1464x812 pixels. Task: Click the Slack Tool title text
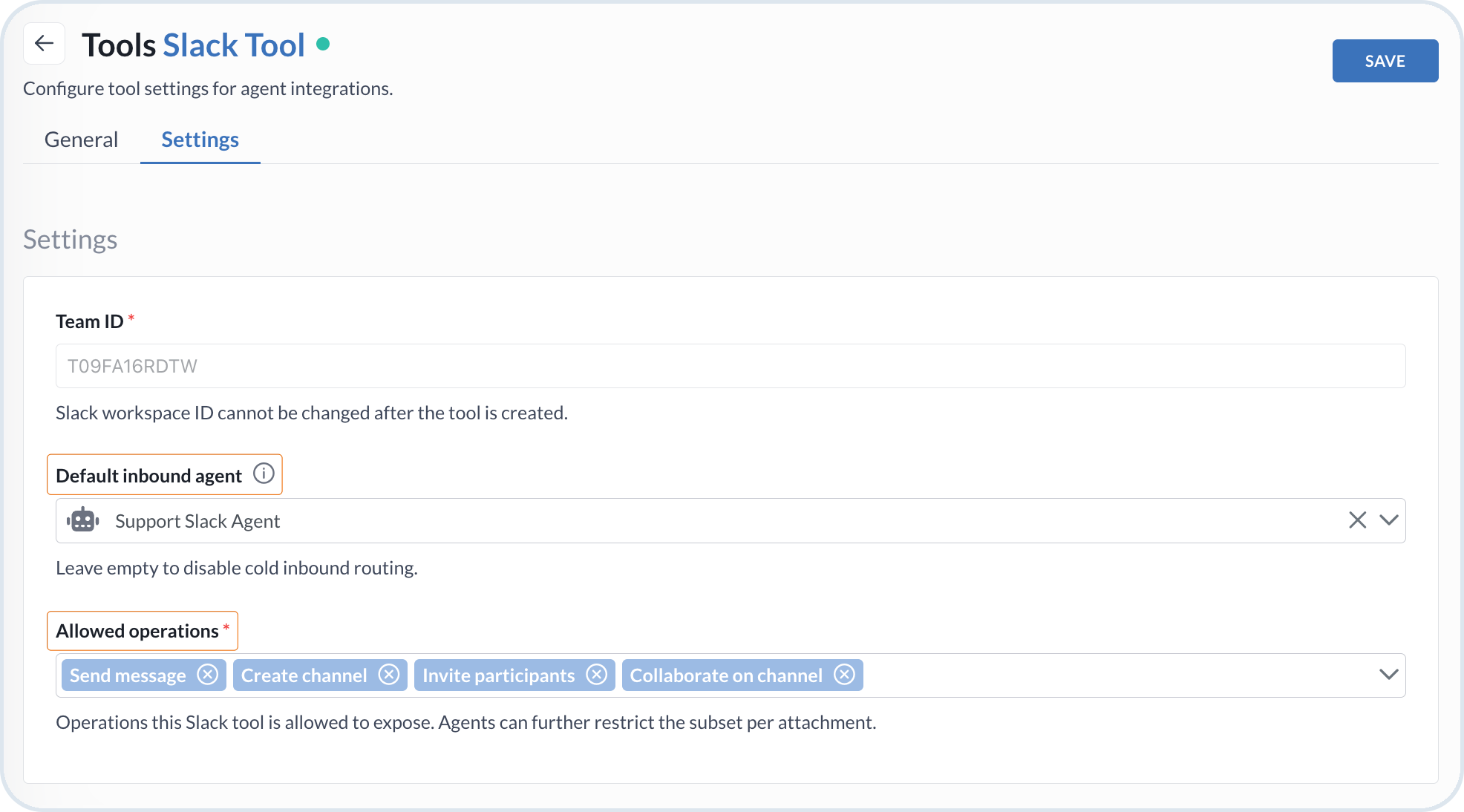point(234,45)
